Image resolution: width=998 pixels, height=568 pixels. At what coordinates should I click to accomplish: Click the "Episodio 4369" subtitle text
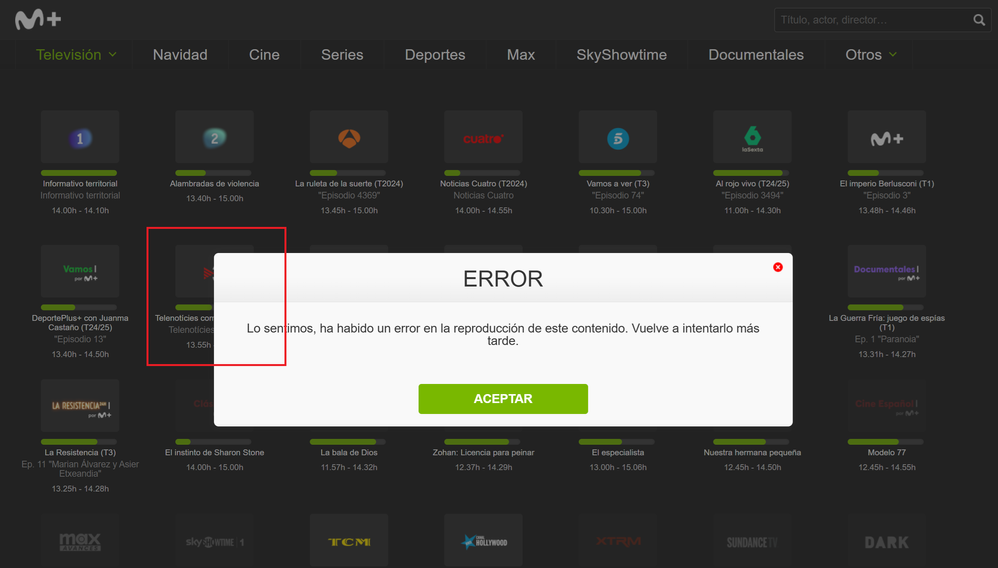pos(349,195)
